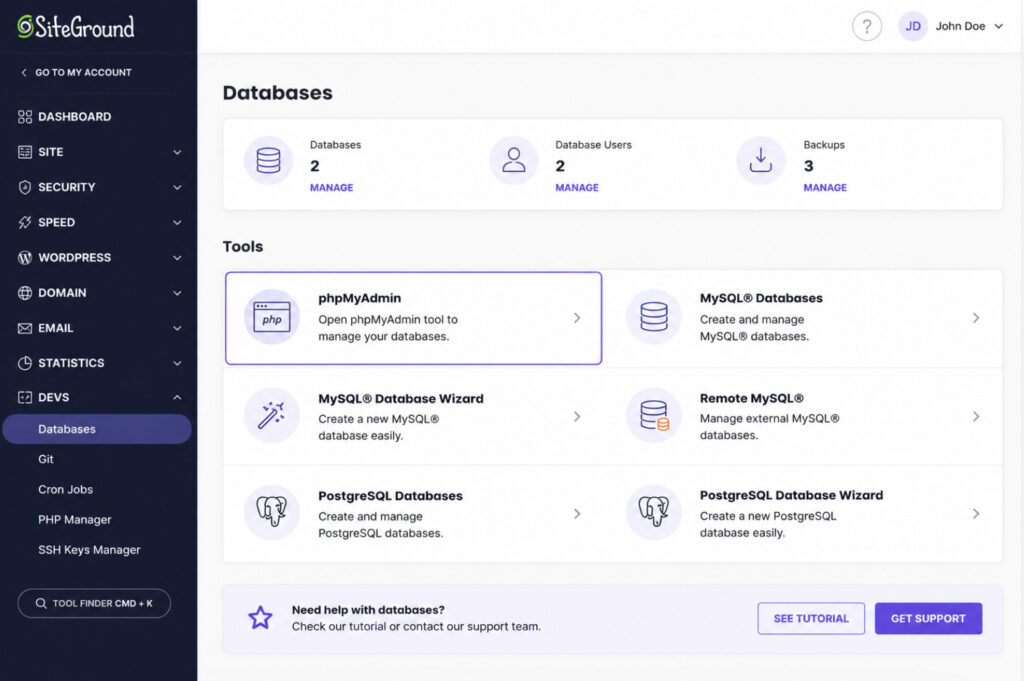Click the Devs code icon
The height and width of the screenshot is (681, 1024).
click(x=25, y=398)
